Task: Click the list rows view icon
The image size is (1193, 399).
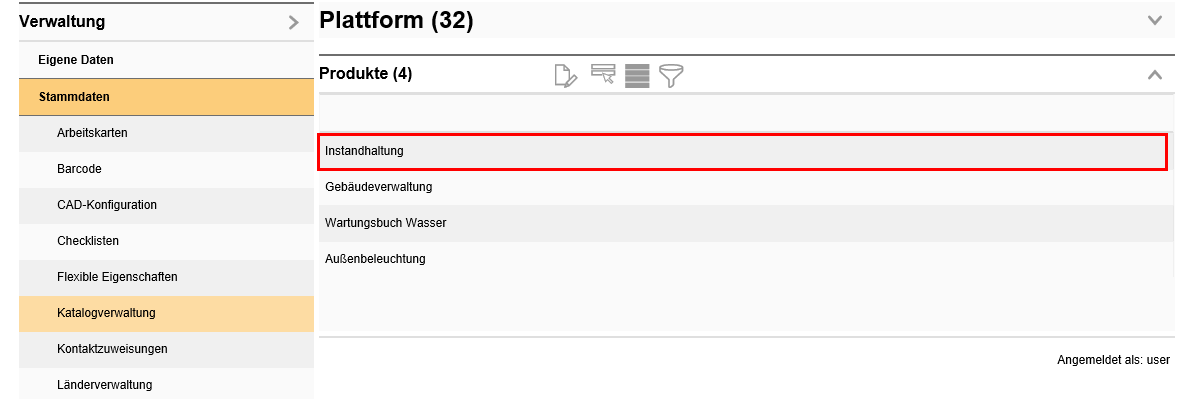Action: [637, 76]
